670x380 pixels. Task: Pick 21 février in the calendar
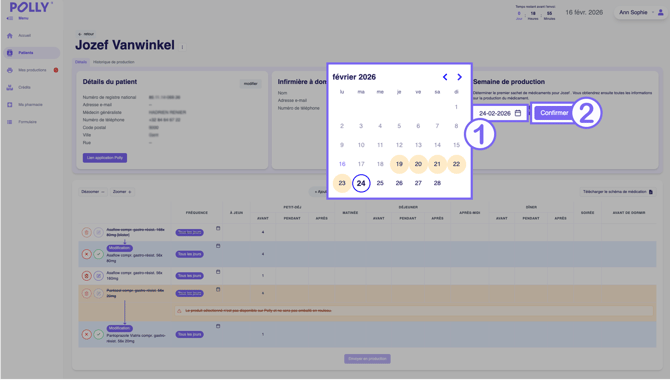437,164
